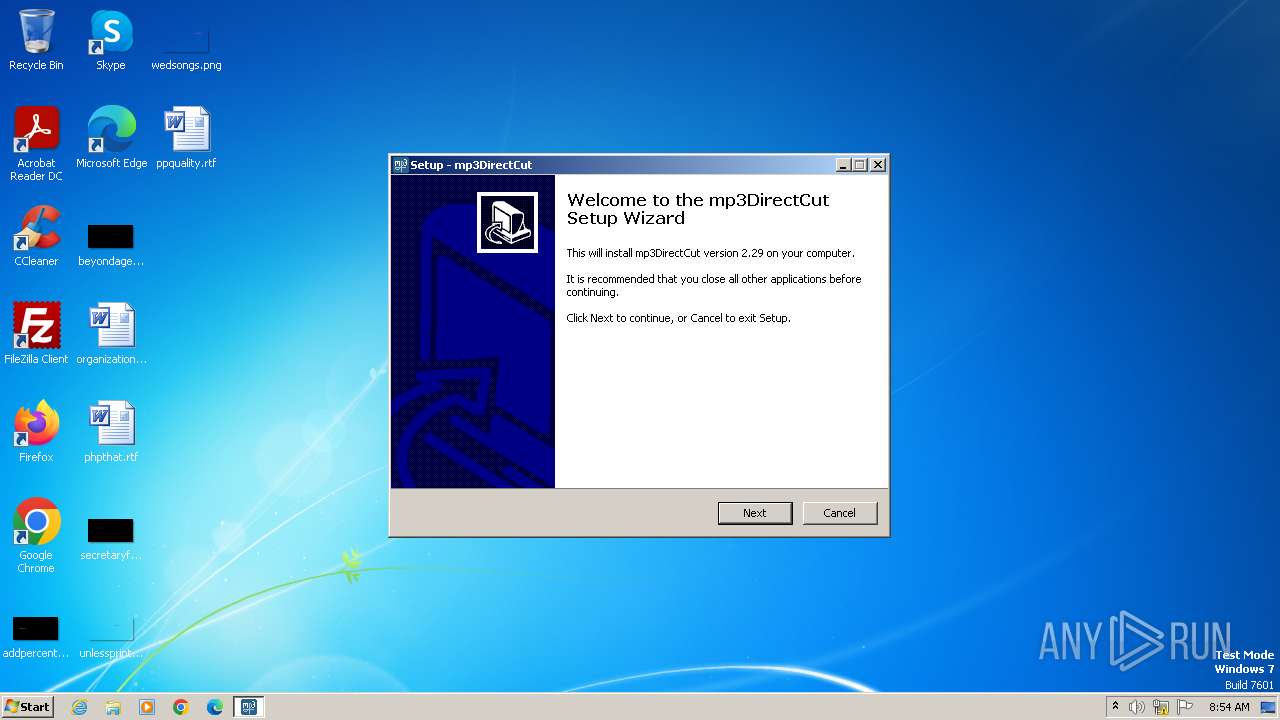
Task: Open the Action Center flag icon
Action: coord(1185,707)
